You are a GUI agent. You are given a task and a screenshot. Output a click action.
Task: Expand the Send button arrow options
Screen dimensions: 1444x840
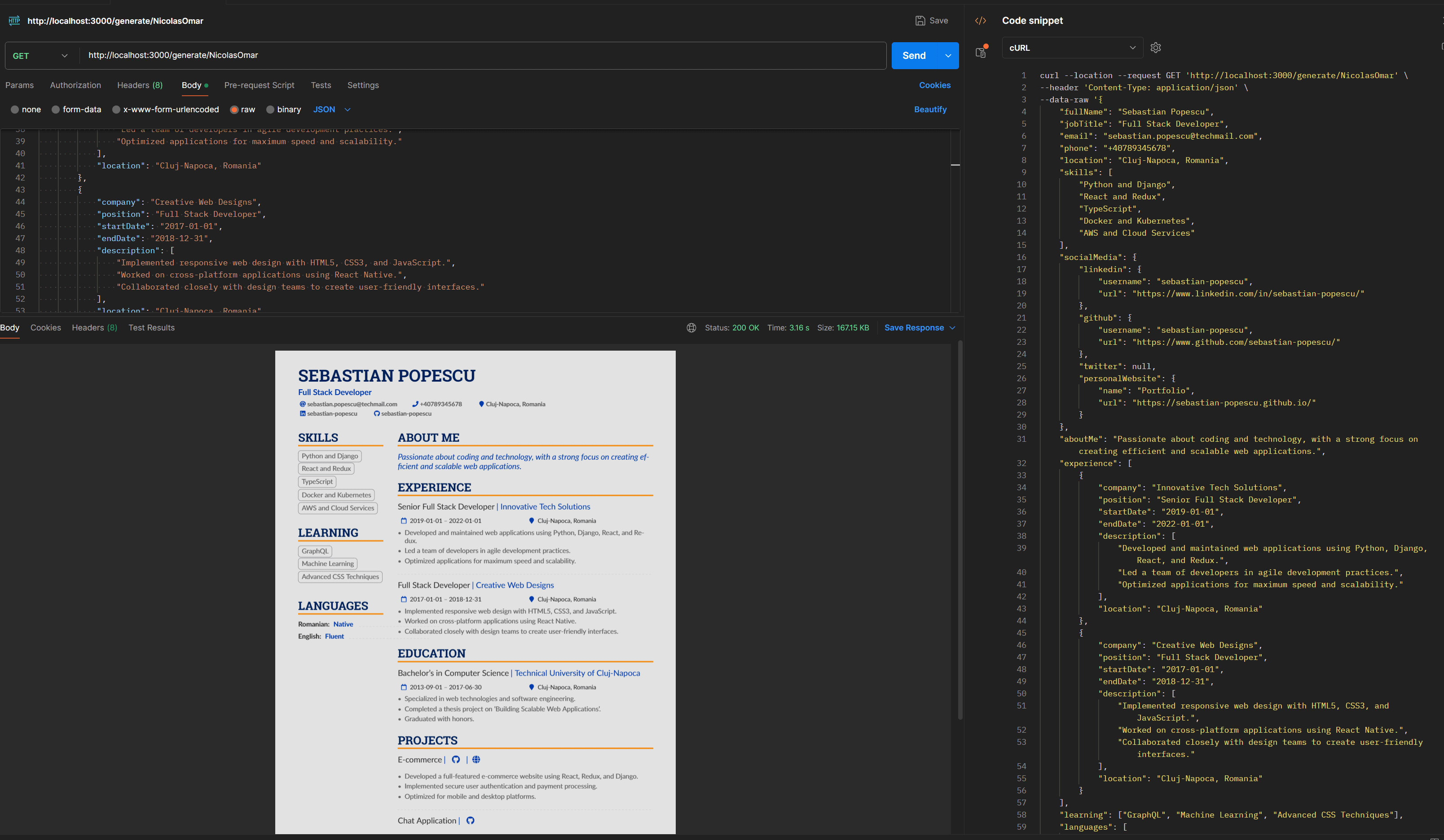coord(948,56)
